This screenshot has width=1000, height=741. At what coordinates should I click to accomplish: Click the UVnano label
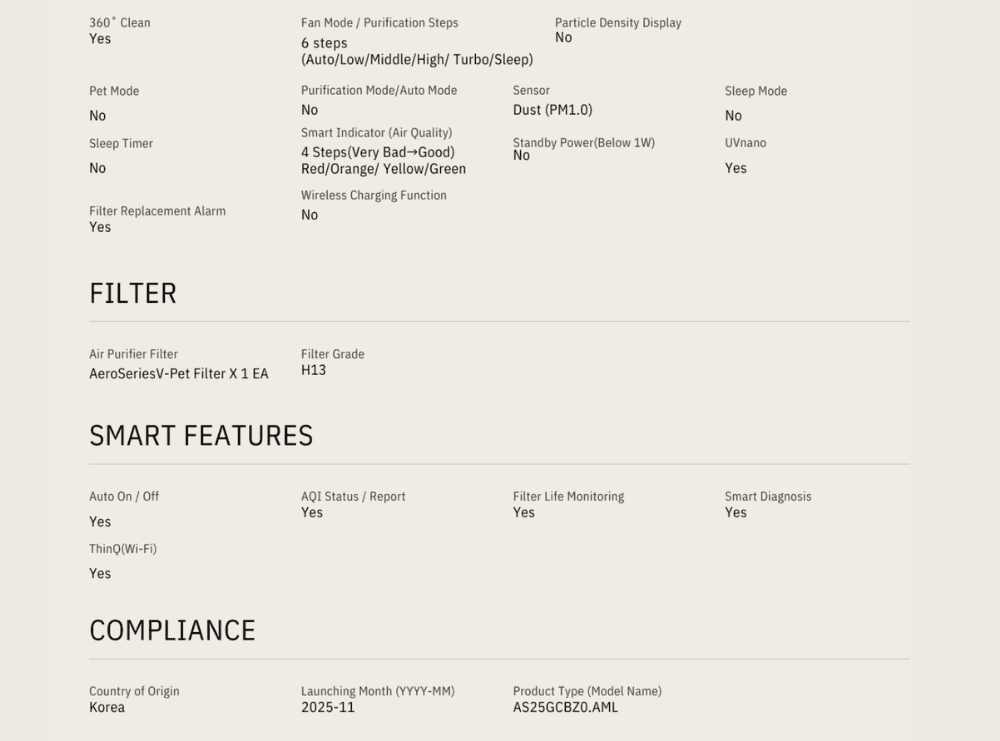[x=745, y=143]
